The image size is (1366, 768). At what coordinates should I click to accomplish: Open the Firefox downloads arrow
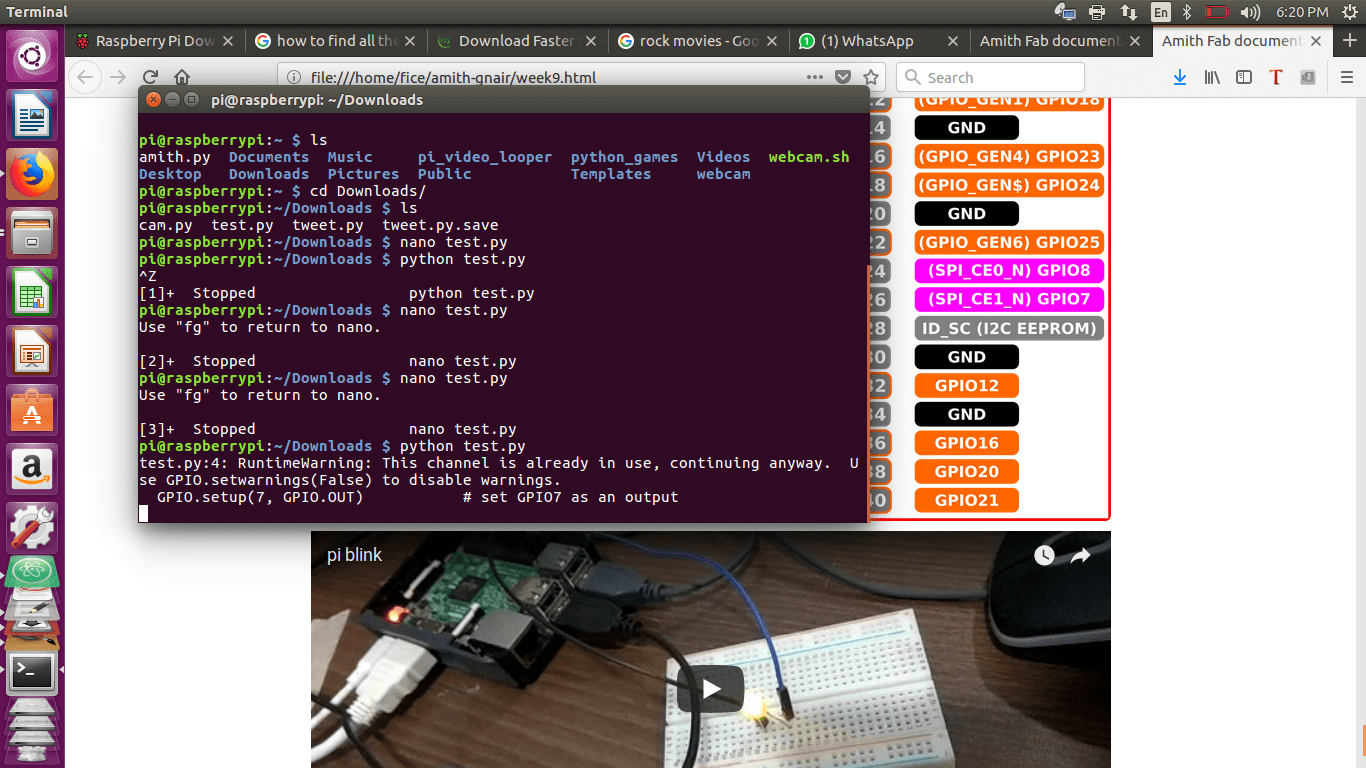click(x=1180, y=77)
